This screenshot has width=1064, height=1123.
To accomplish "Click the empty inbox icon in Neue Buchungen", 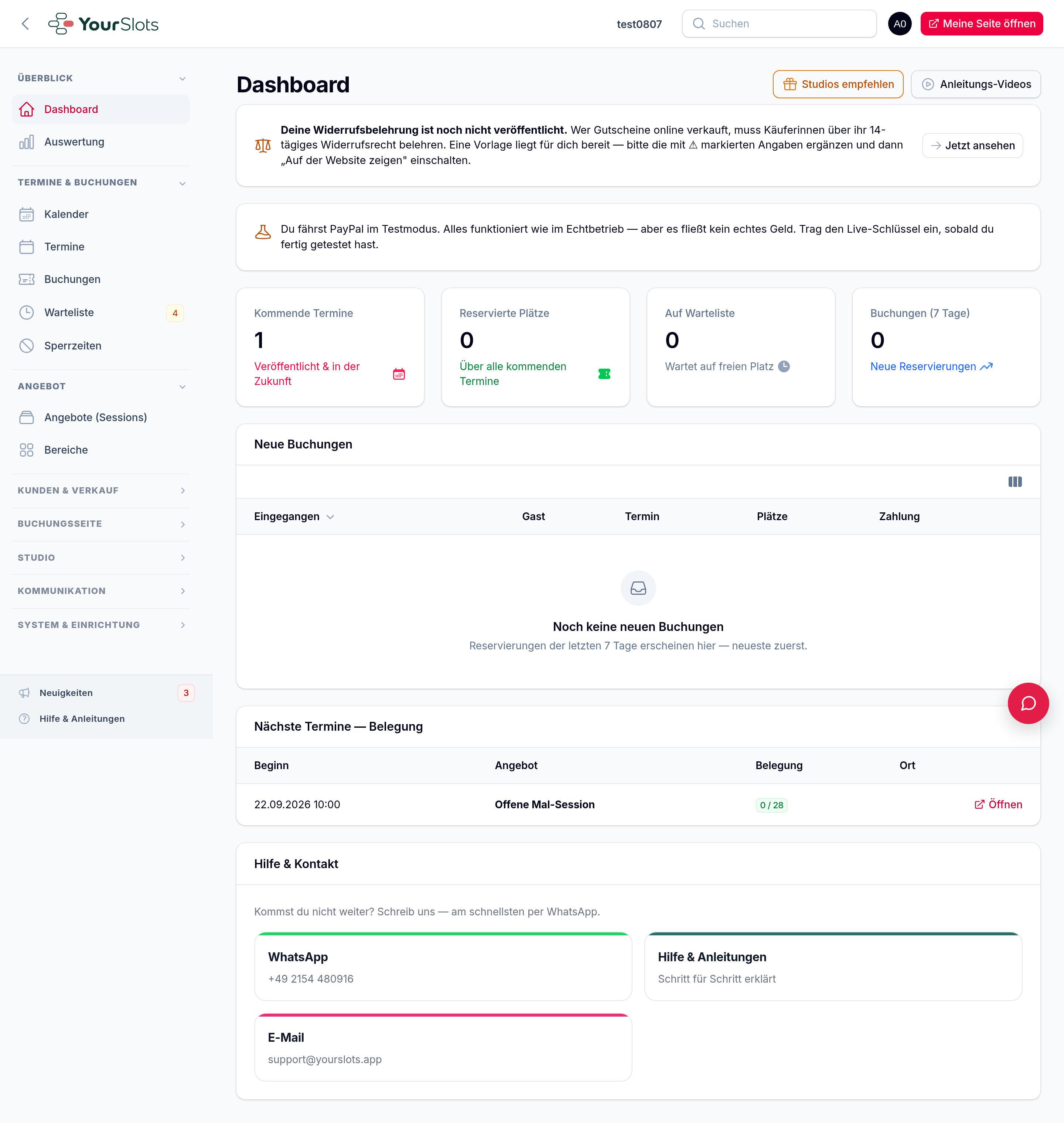I will point(638,588).
